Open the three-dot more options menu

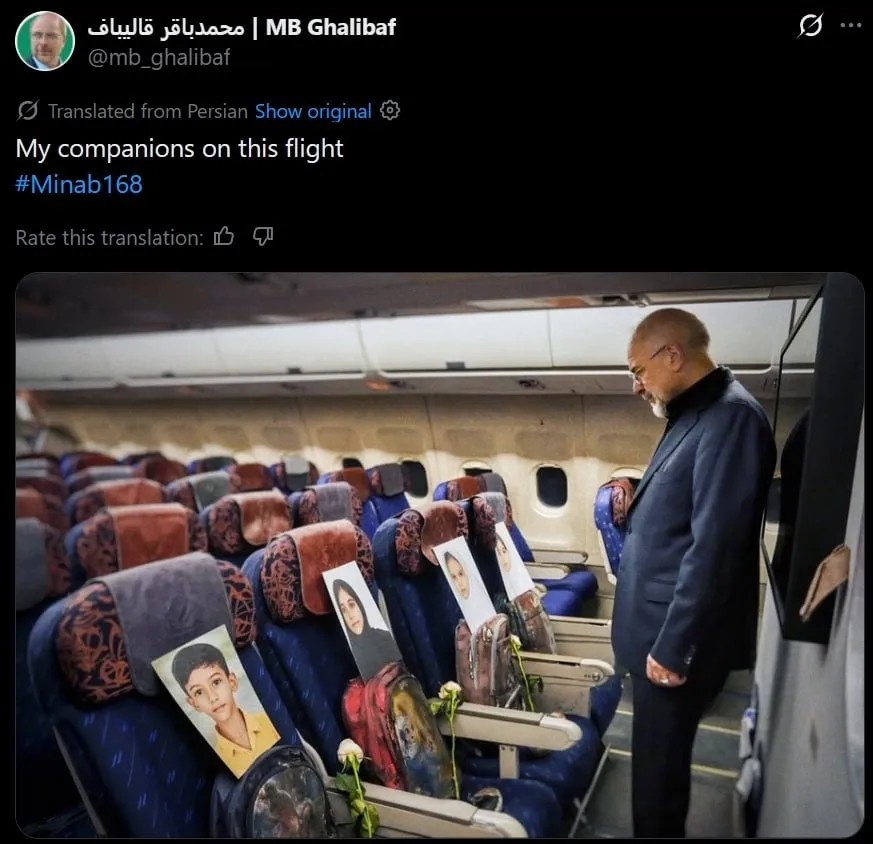click(x=851, y=25)
